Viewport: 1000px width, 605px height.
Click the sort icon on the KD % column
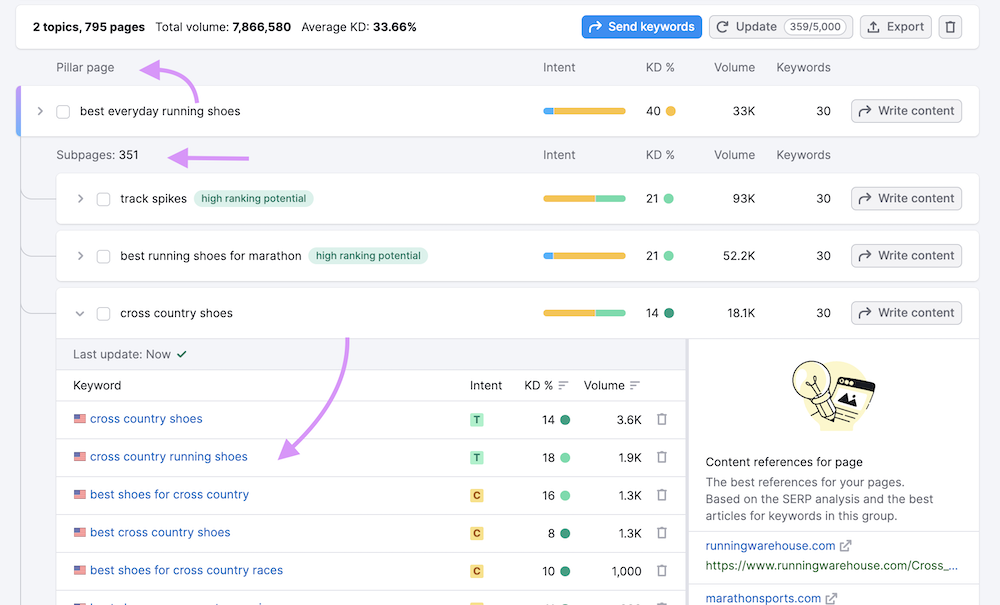[x=563, y=385]
